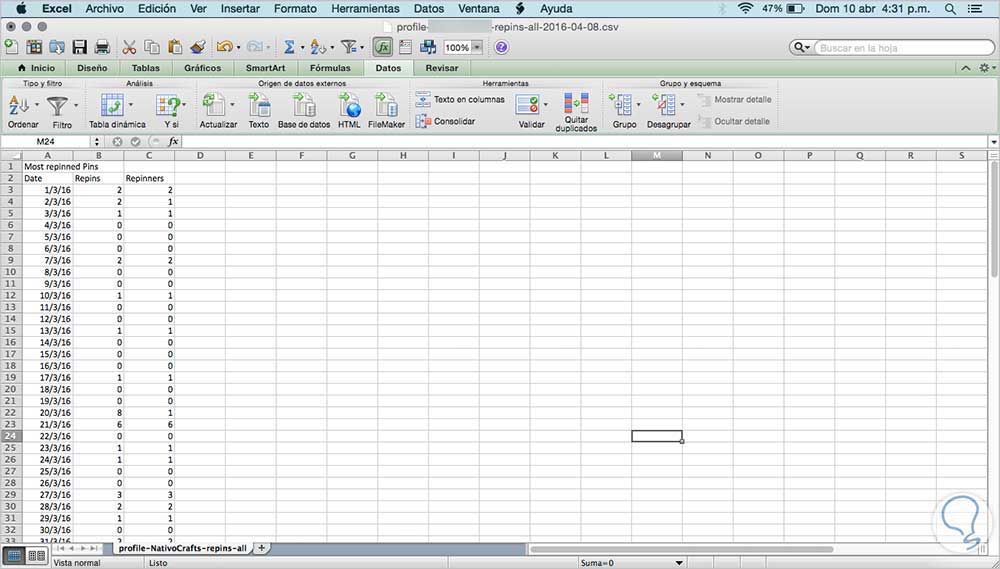This screenshot has height=569, width=1000.
Task: Open the zoom percentage dropdown
Action: coord(476,47)
